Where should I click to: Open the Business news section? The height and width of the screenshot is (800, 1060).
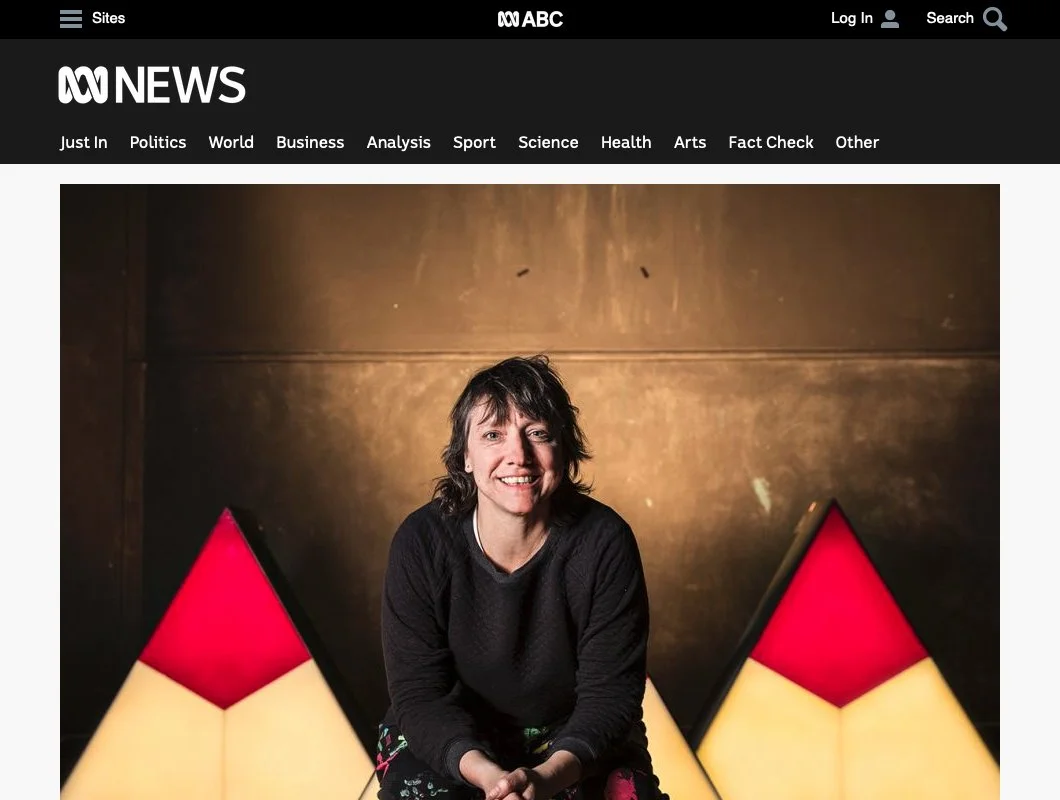310,142
